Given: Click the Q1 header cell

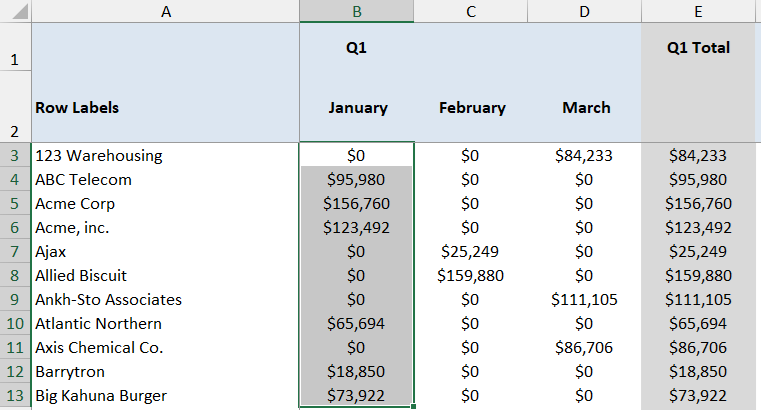Looking at the screenshot, I should click(357, 47).
